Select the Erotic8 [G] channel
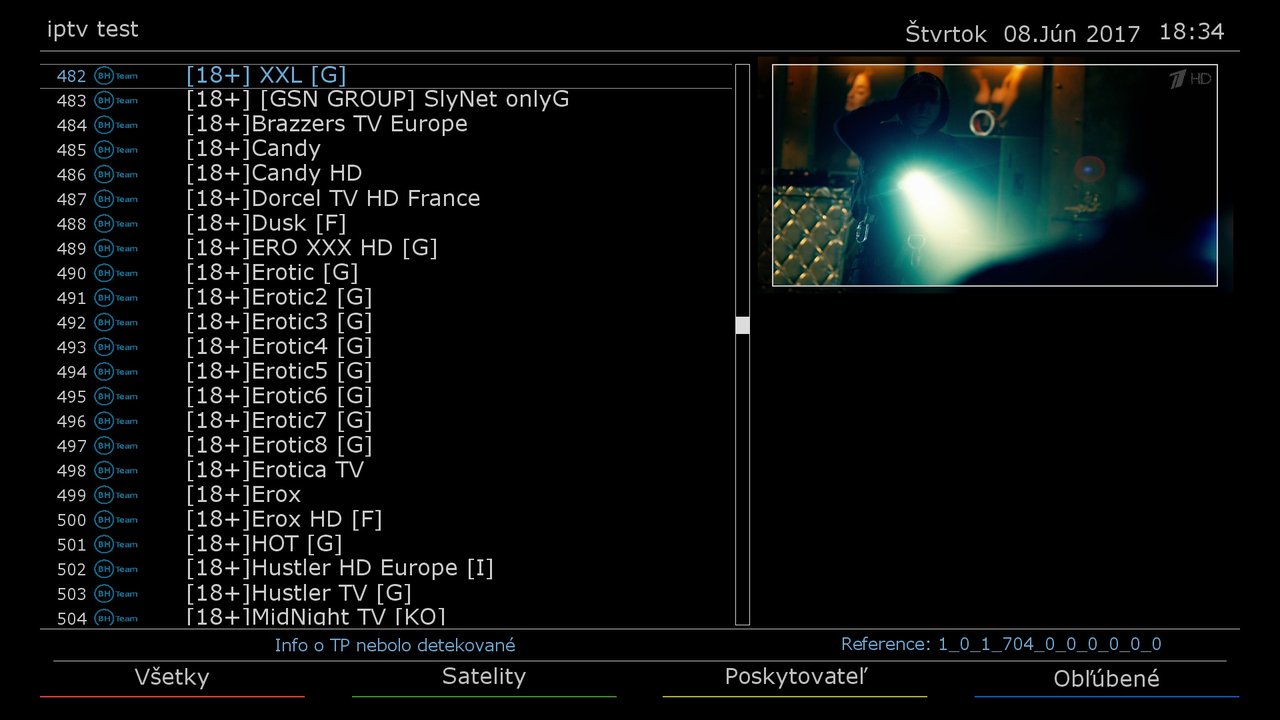1280x720 pixels. 279,446
